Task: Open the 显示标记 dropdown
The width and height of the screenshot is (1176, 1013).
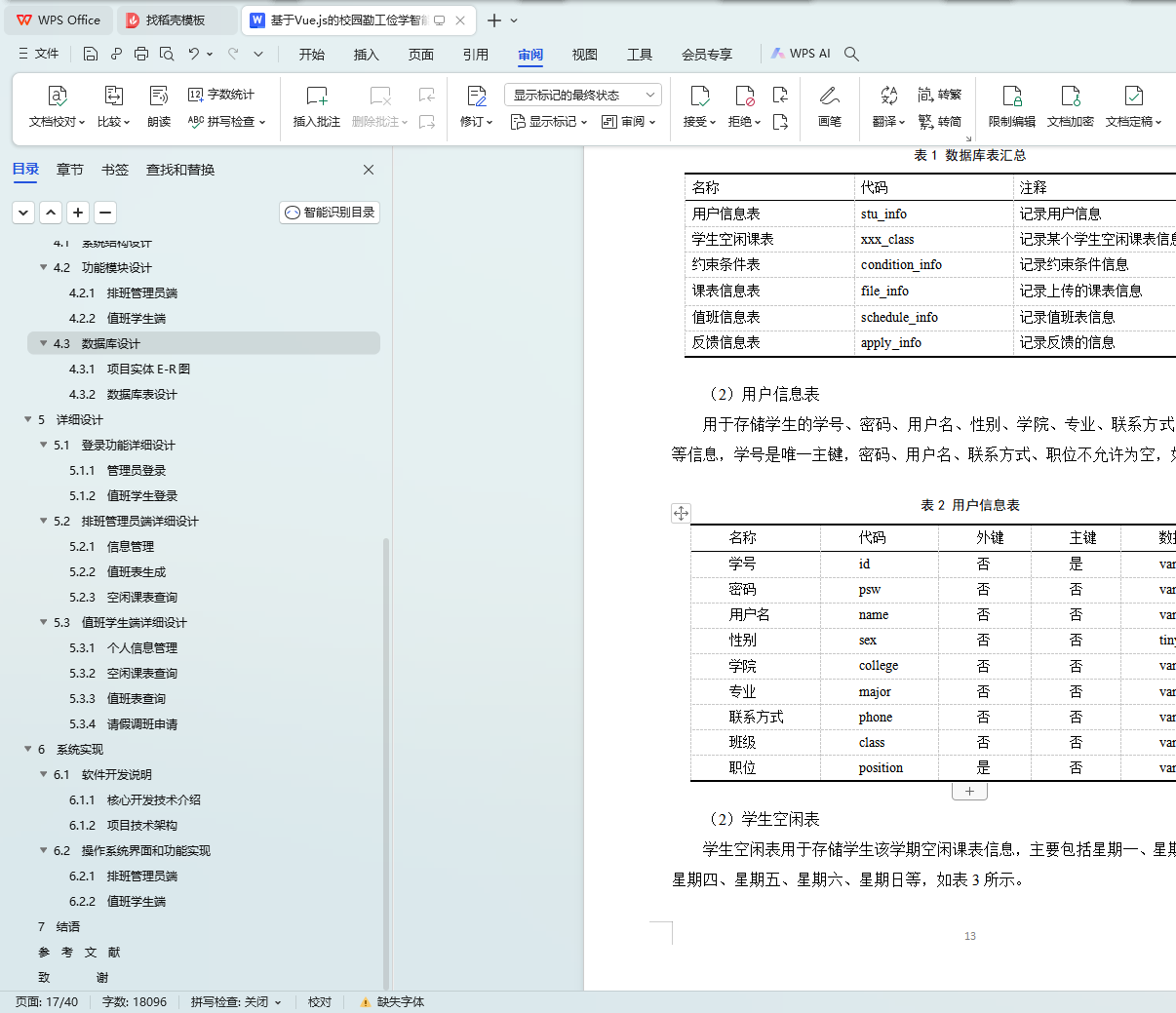Action: tap(549, 122)
